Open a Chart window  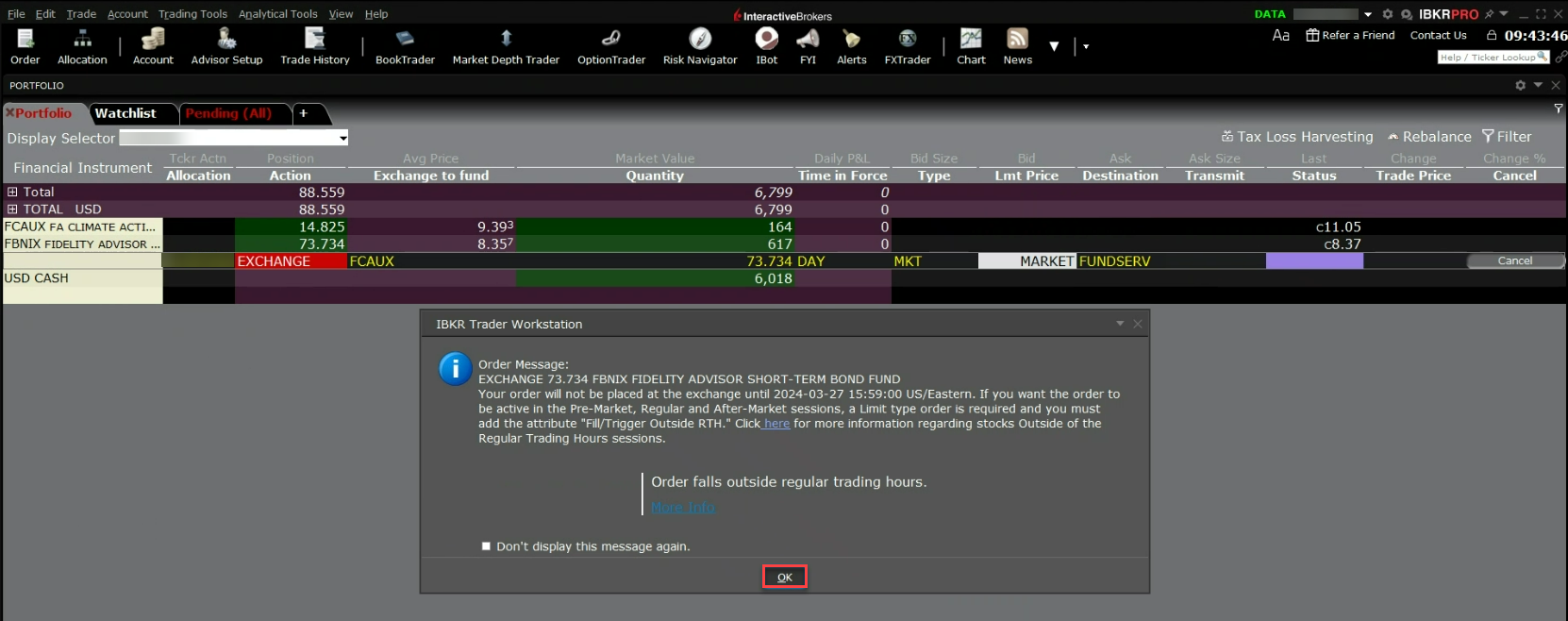[971, 46]
